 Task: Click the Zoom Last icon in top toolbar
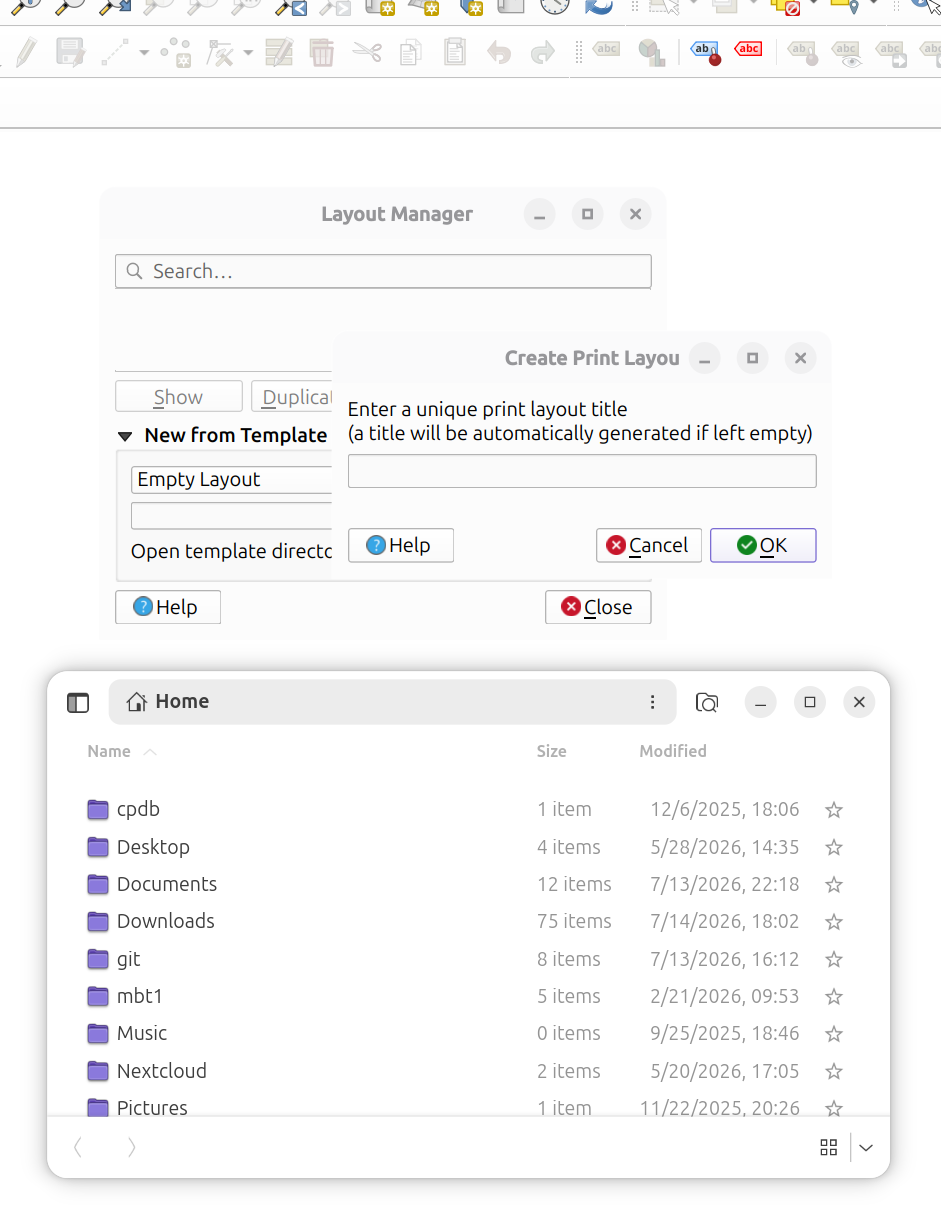[x=291, y=7]
